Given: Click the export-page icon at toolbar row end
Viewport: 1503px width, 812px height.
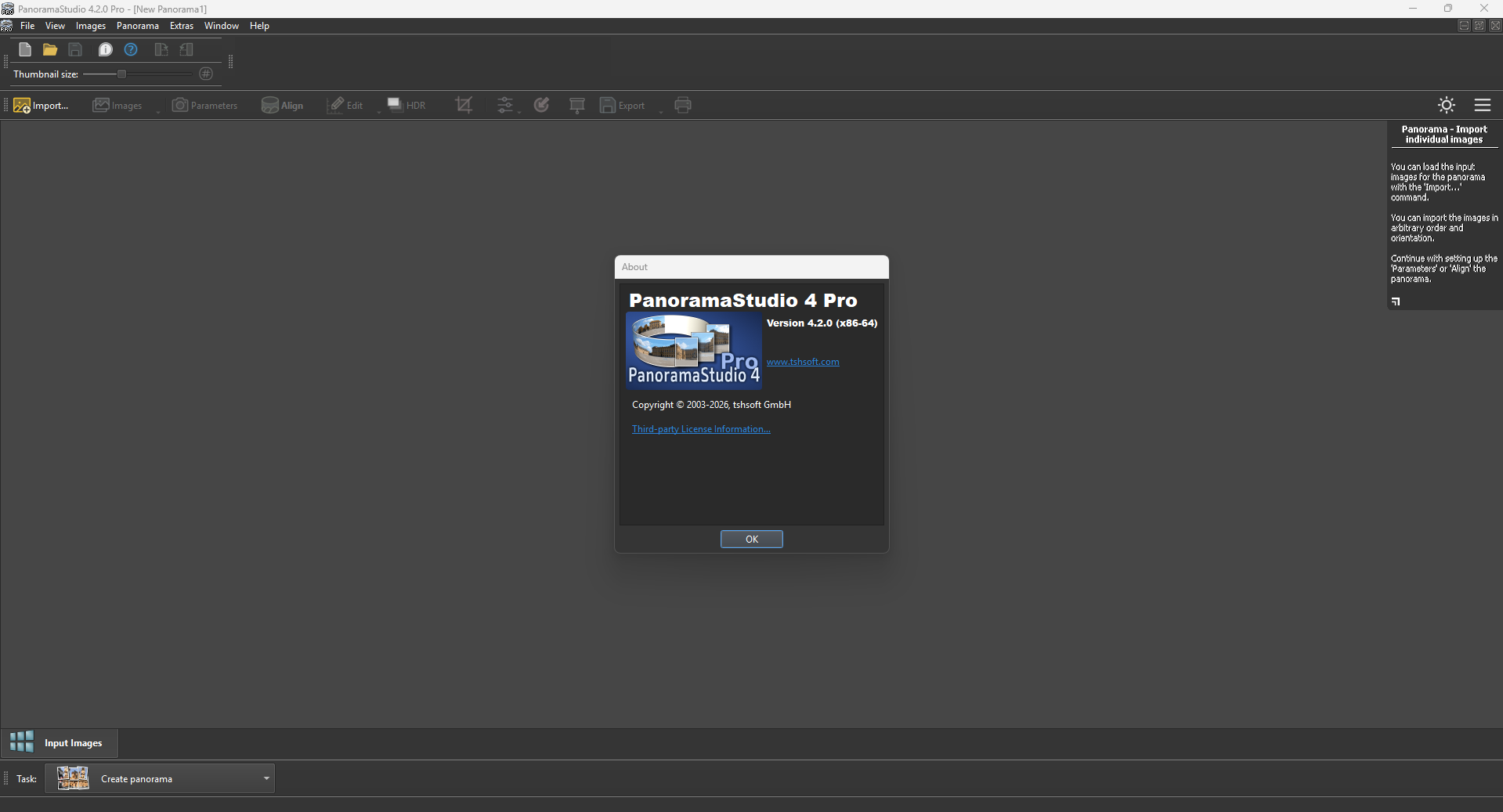Looking at the screenshot, I should pos(186,50).
